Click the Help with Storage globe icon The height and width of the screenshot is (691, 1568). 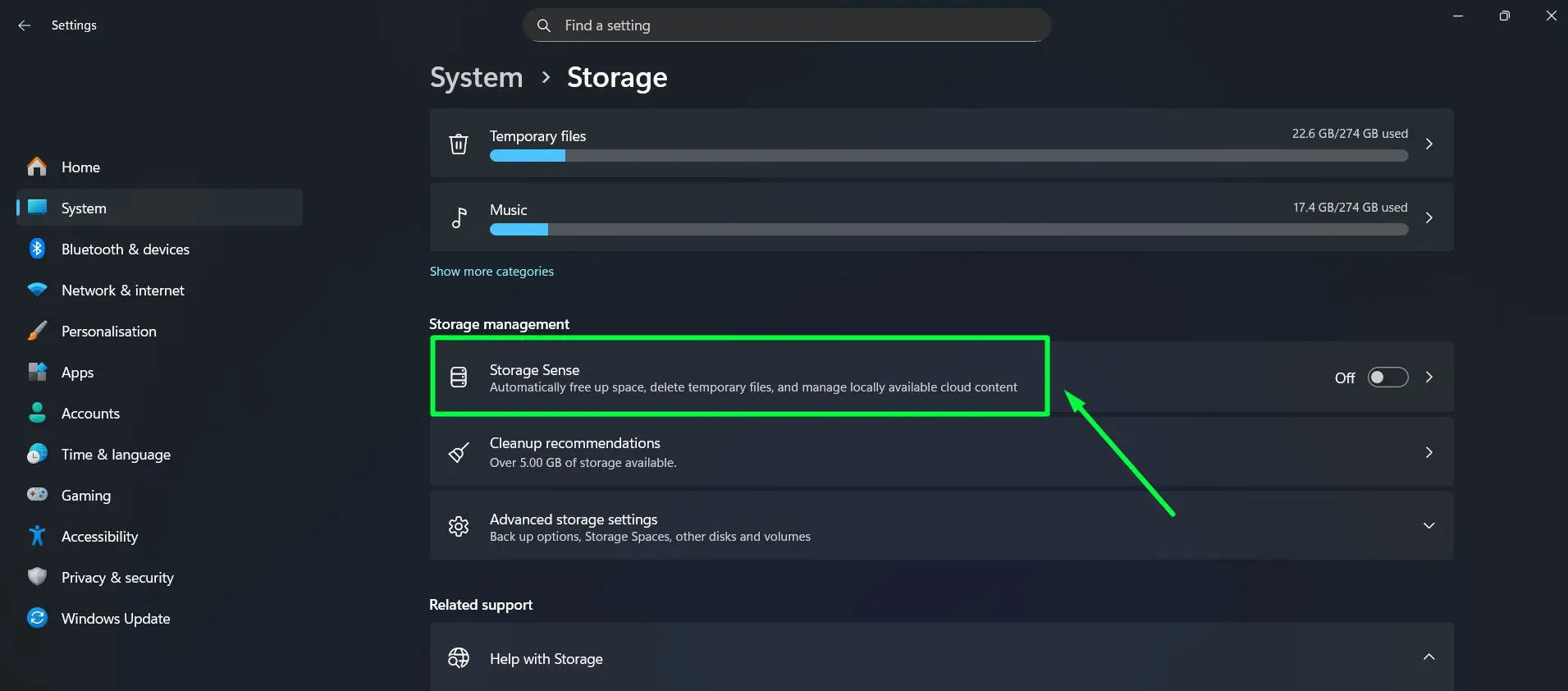click(x=459, y=657)
